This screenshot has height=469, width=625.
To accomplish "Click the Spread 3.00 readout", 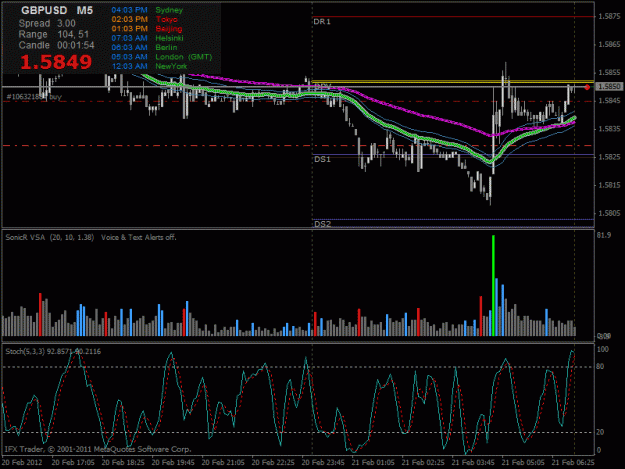I will 47,24.
